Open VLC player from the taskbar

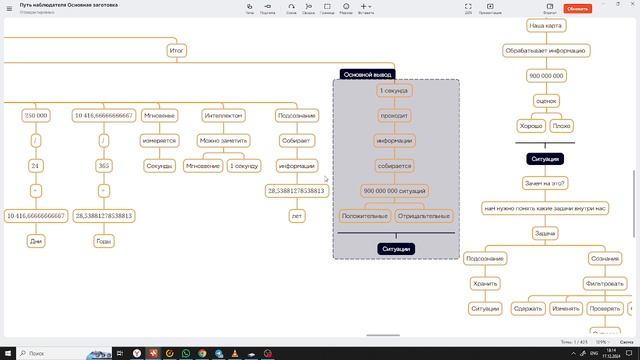pyautogui.click(x=235, y=353)
